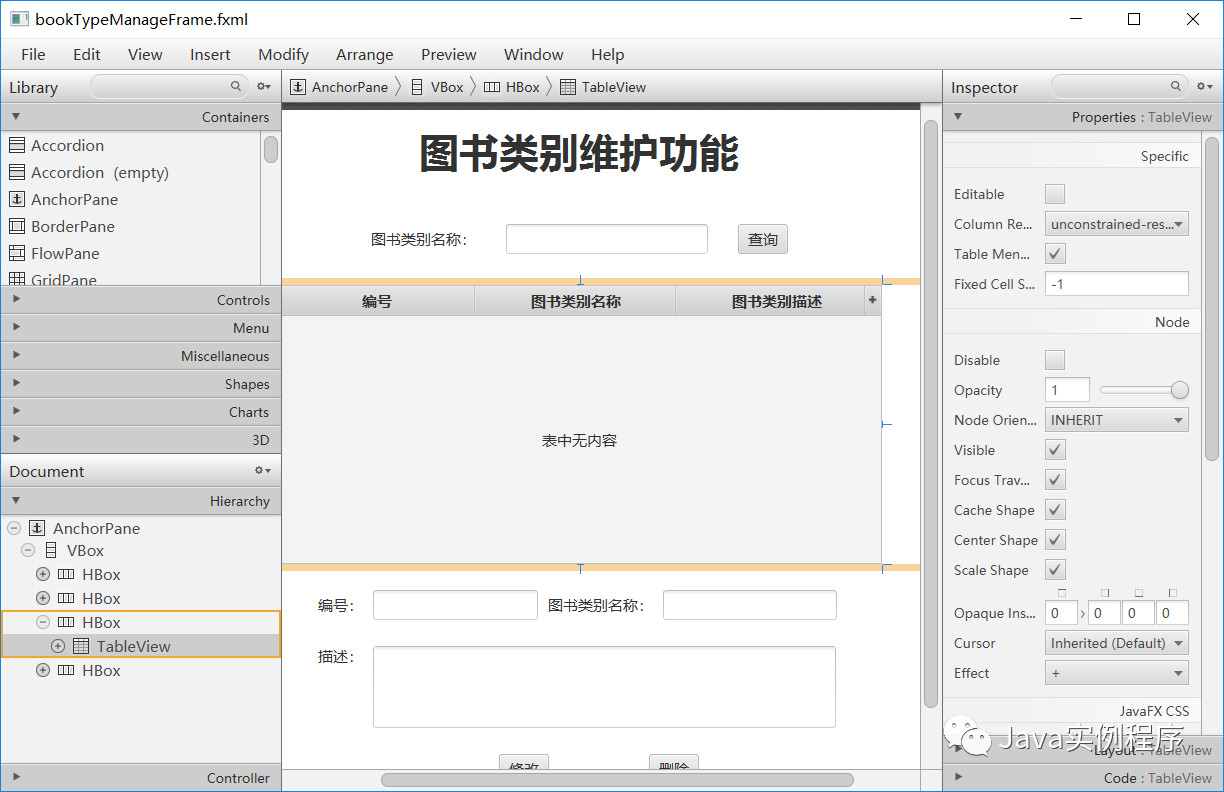
Task: Uncheck the Visible property checkbox
Action: 1054,449
